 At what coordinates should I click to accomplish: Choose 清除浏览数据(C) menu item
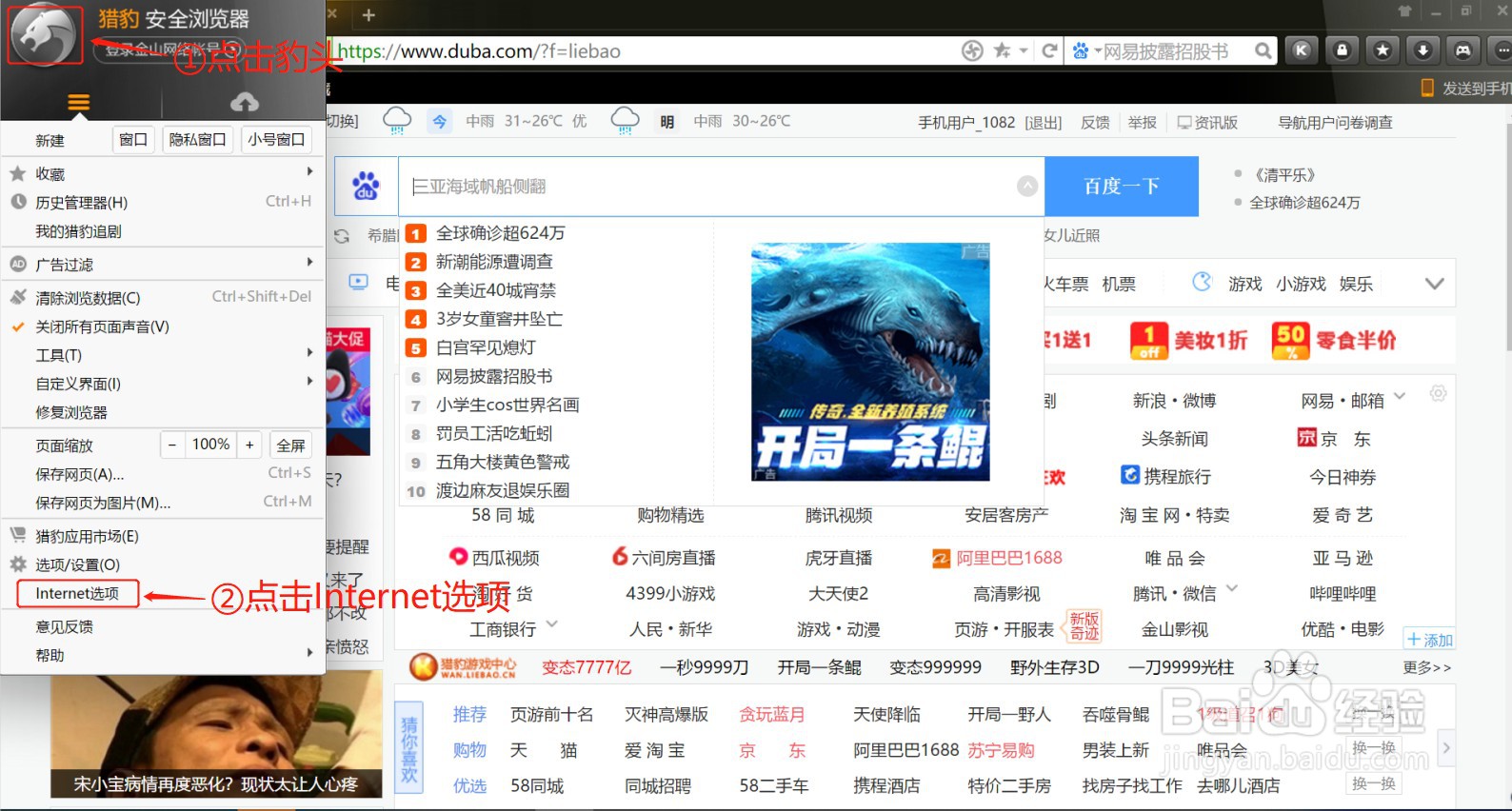pyautogui.click(x=162, y=297)
